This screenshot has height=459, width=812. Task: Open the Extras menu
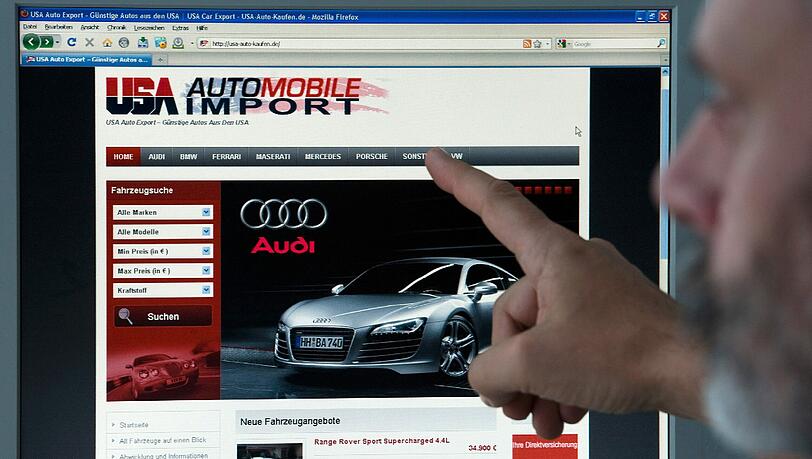click(180, 28)
